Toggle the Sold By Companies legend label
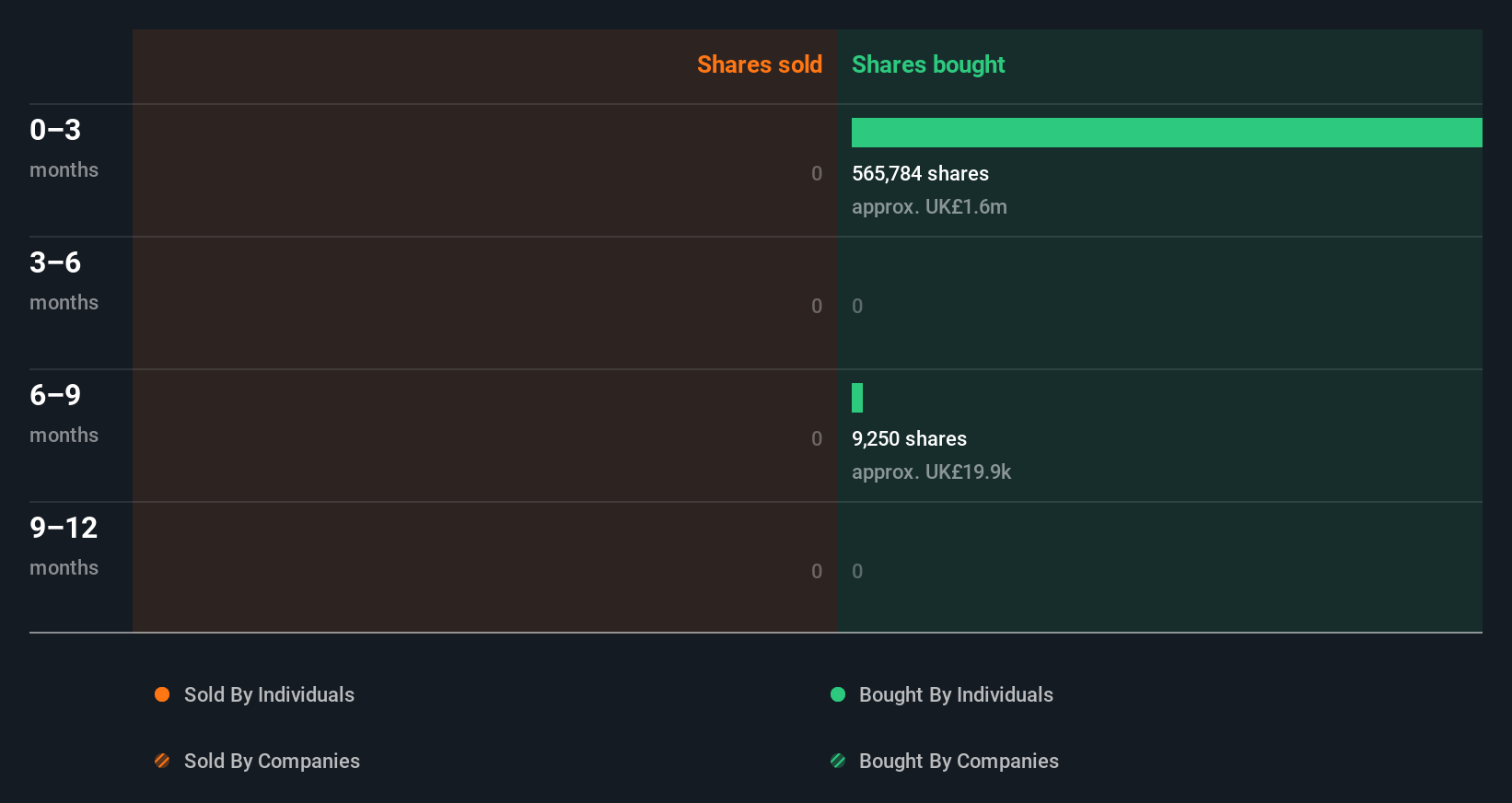This screenshot has width=1512, height=803. point(272,761)
